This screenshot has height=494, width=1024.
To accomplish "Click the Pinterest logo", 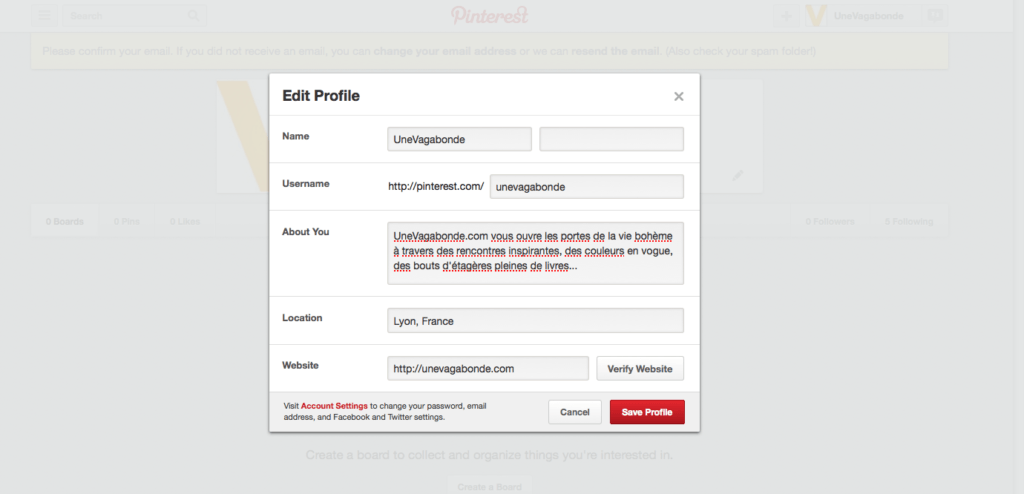I will point(489,16).
